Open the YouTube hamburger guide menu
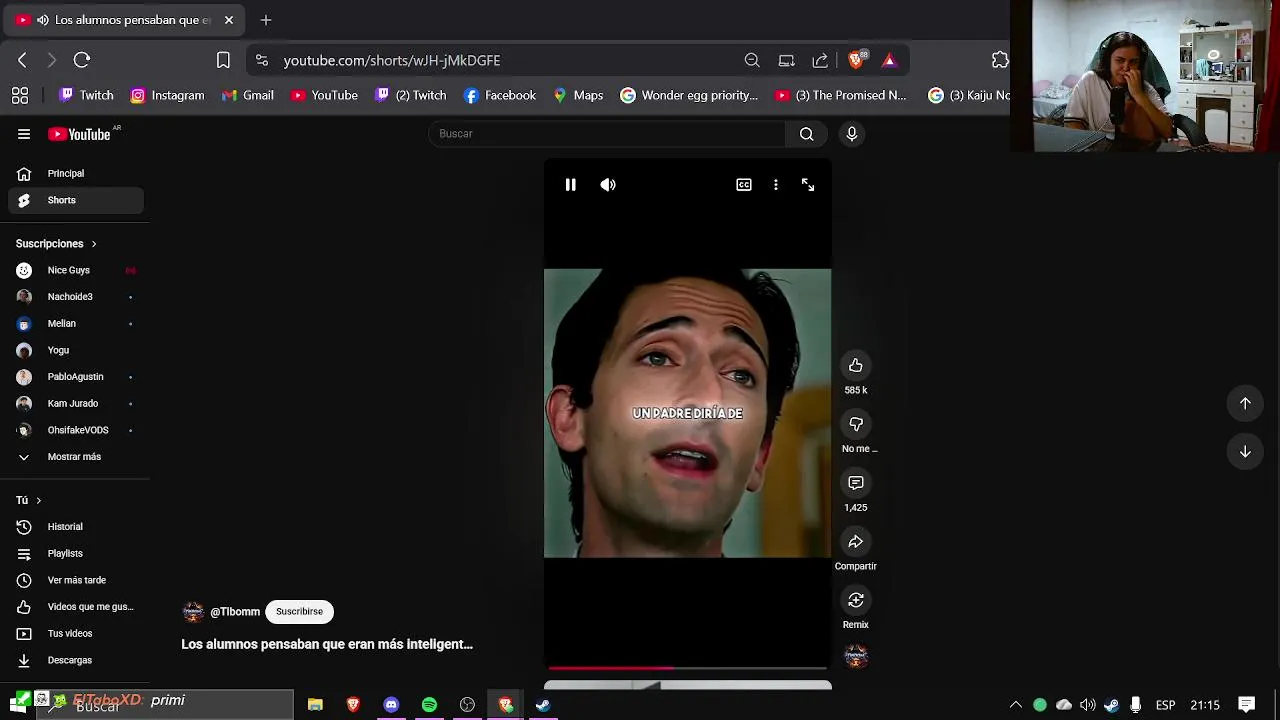The image size is (1280, 720). point(24,134)
